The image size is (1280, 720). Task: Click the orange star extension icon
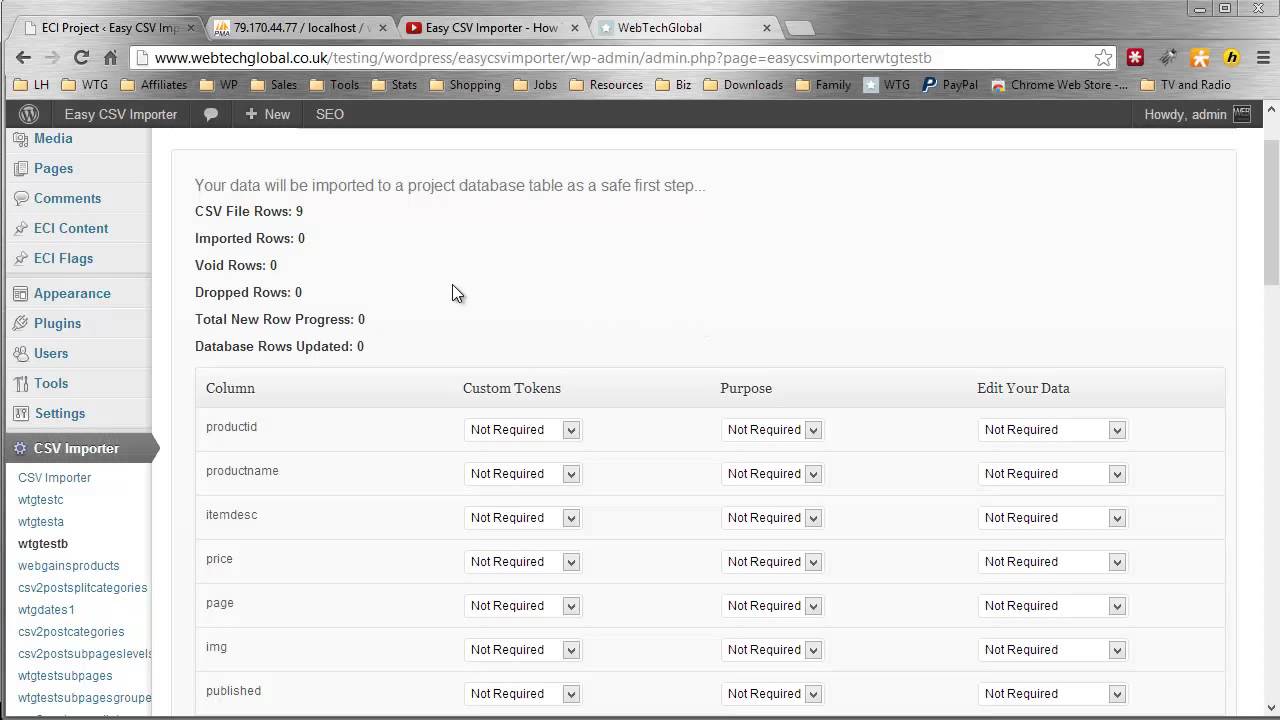click(x=1200, y=58)
